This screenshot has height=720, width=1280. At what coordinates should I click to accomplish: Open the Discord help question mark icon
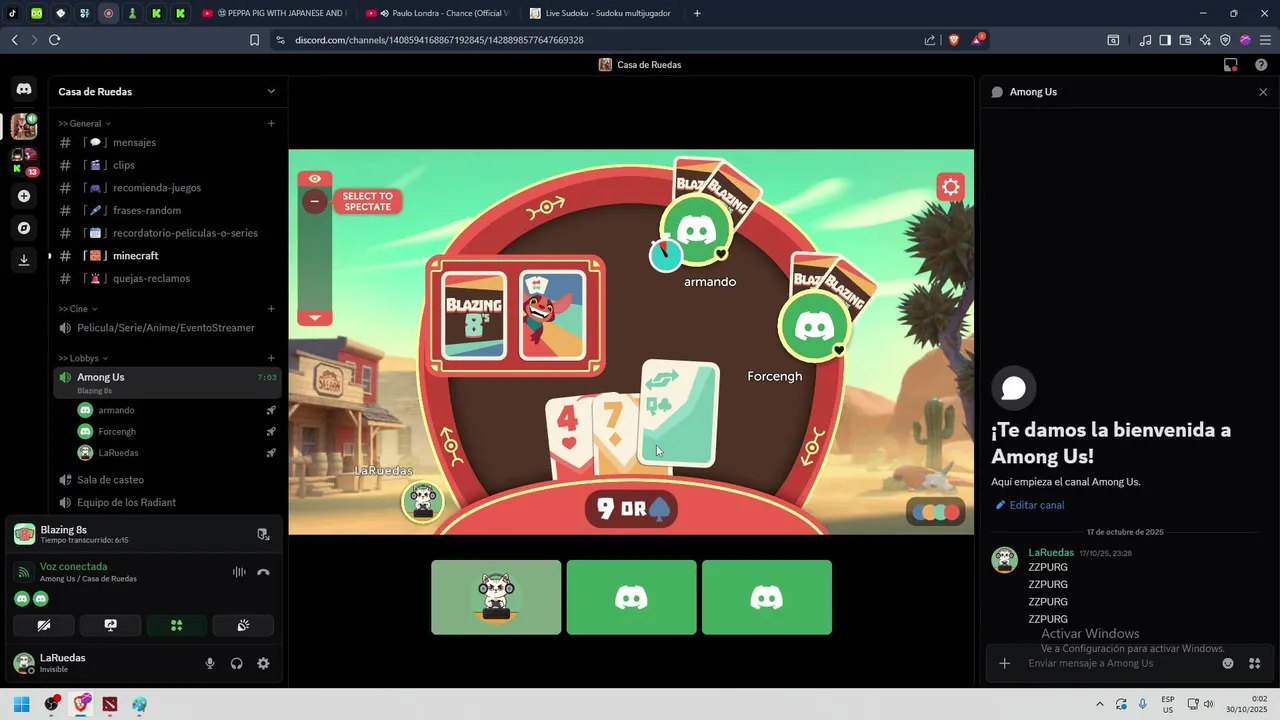pos(1261,65)
